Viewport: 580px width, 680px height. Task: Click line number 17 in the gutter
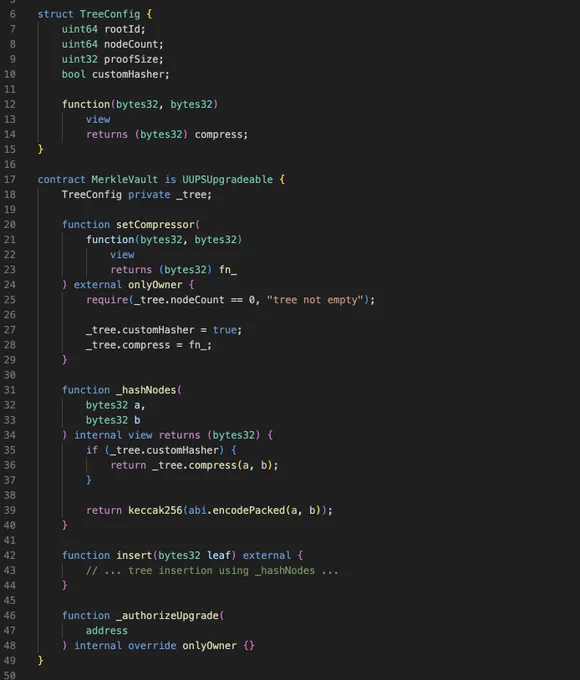(10, 180)
